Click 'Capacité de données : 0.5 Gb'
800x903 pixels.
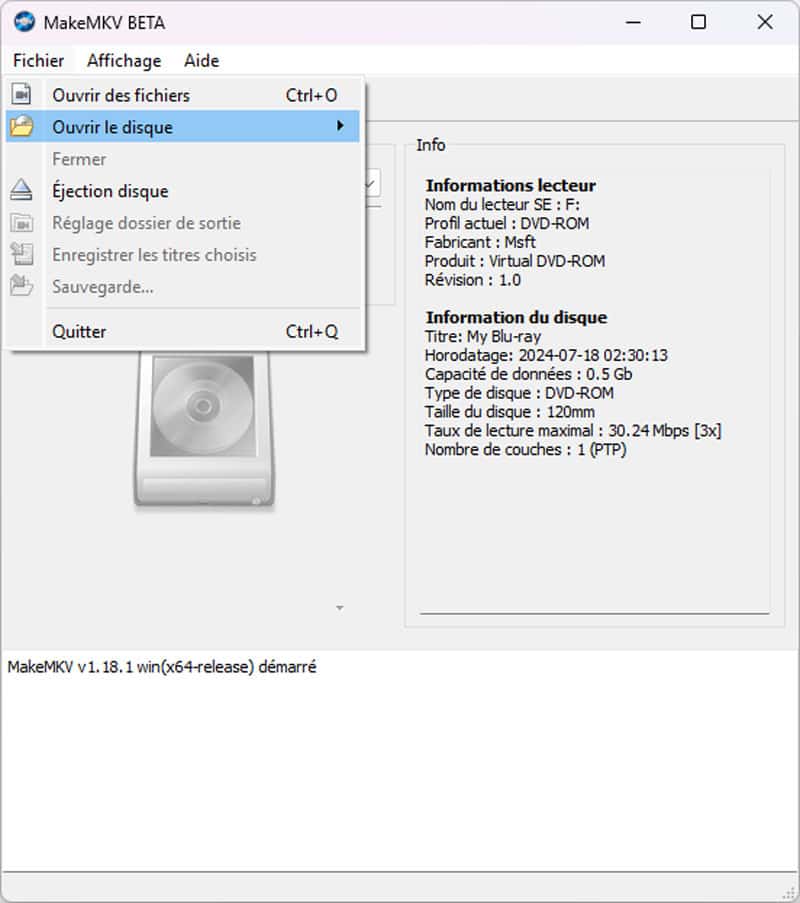click(528, 374)
